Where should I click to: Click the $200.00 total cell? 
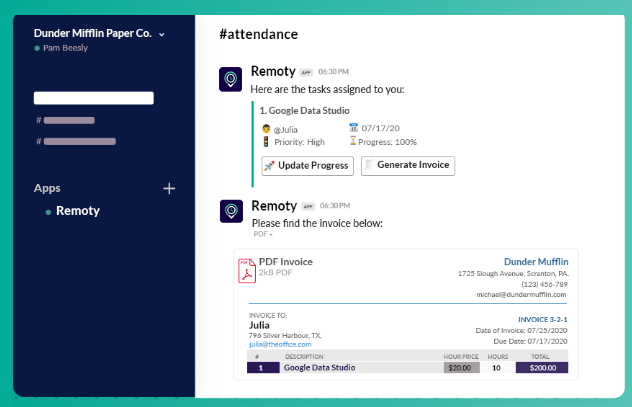(542, 368)
